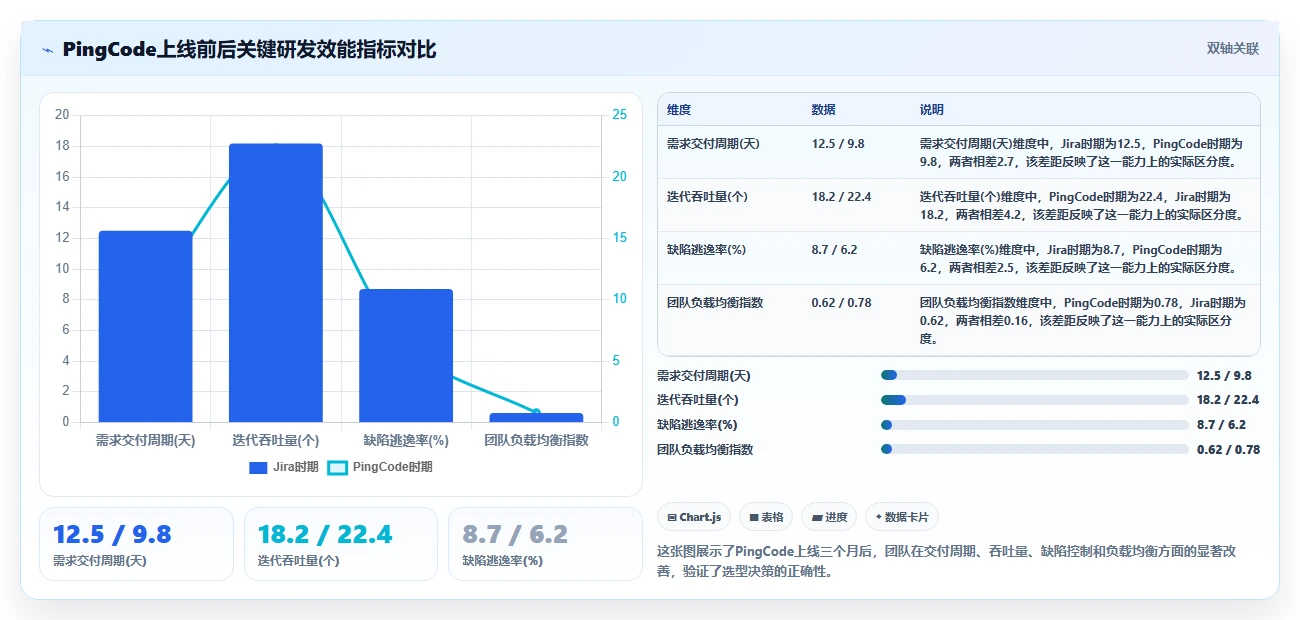Click the 数据卡片 tag chip
This screenshot has height=620, width=1300.
[901, 517]
